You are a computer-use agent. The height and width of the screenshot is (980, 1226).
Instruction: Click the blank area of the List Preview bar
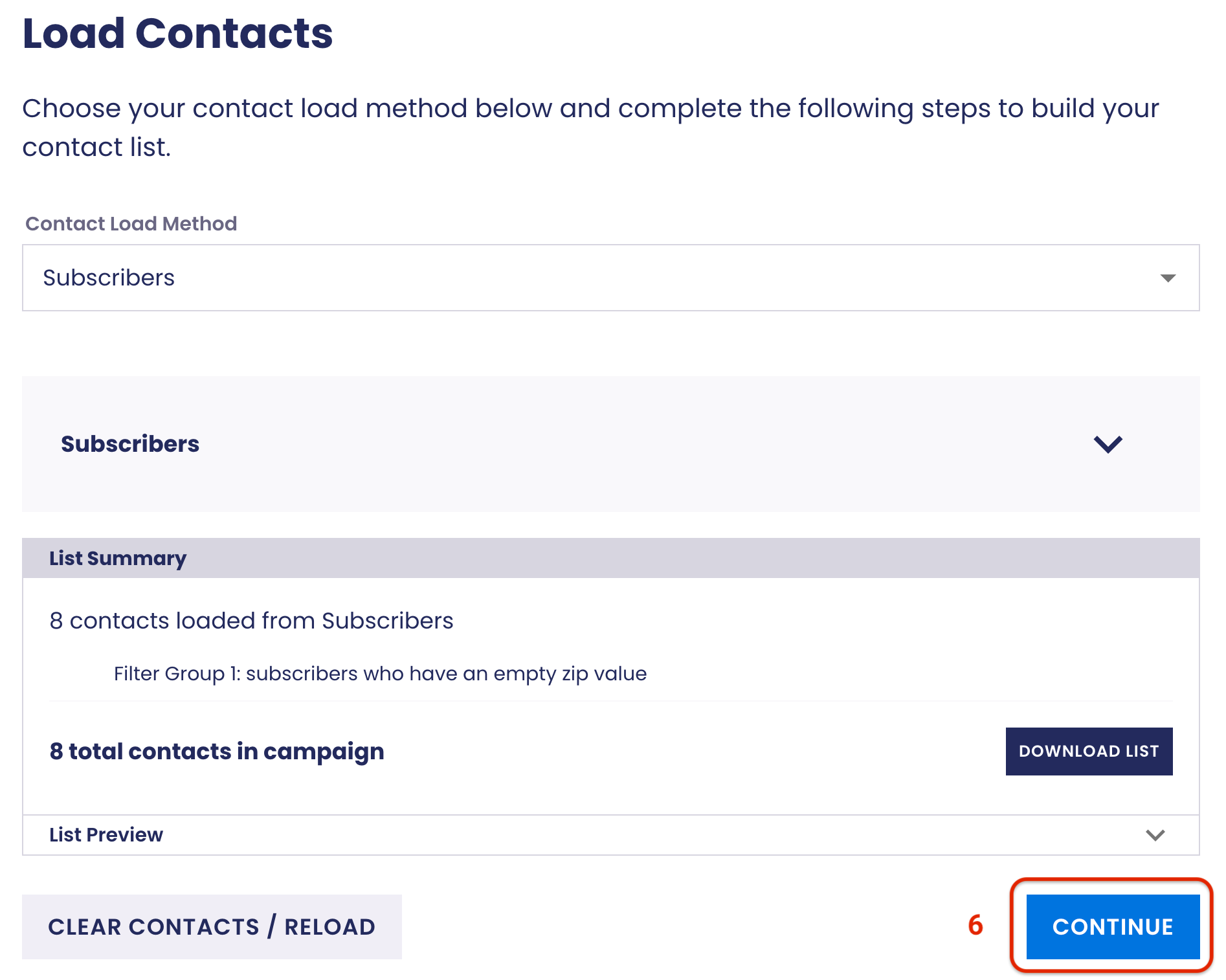pyautogui.click(x=647, y=835)
